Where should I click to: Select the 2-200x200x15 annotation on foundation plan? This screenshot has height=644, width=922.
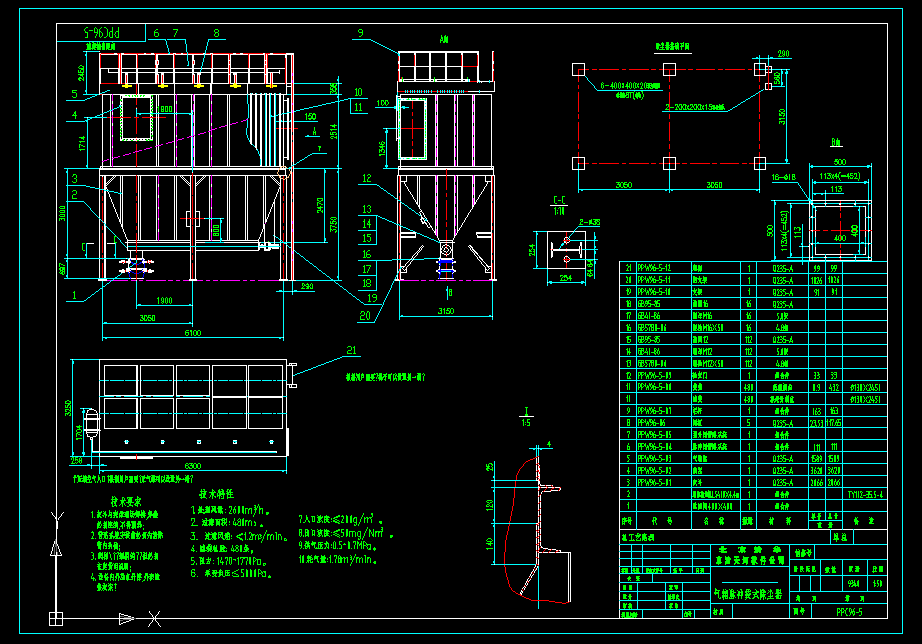click(692, 106)
